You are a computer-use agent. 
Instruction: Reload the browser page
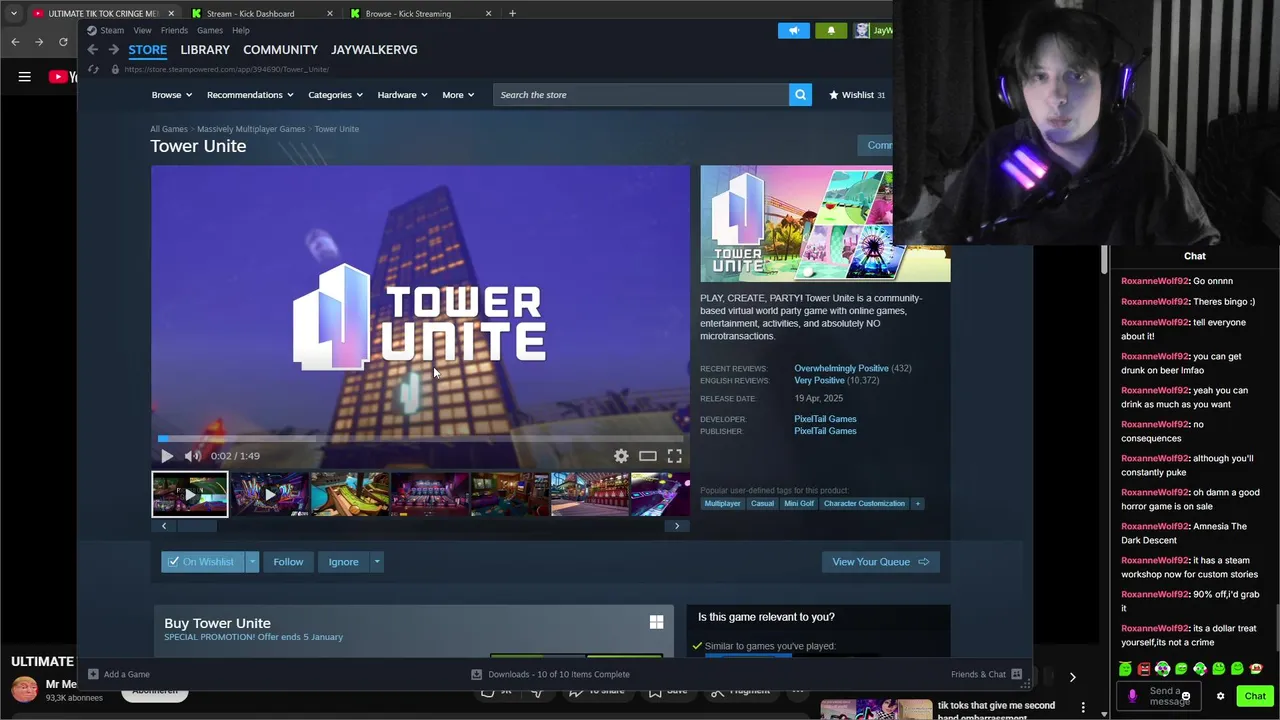pos(63,41)
